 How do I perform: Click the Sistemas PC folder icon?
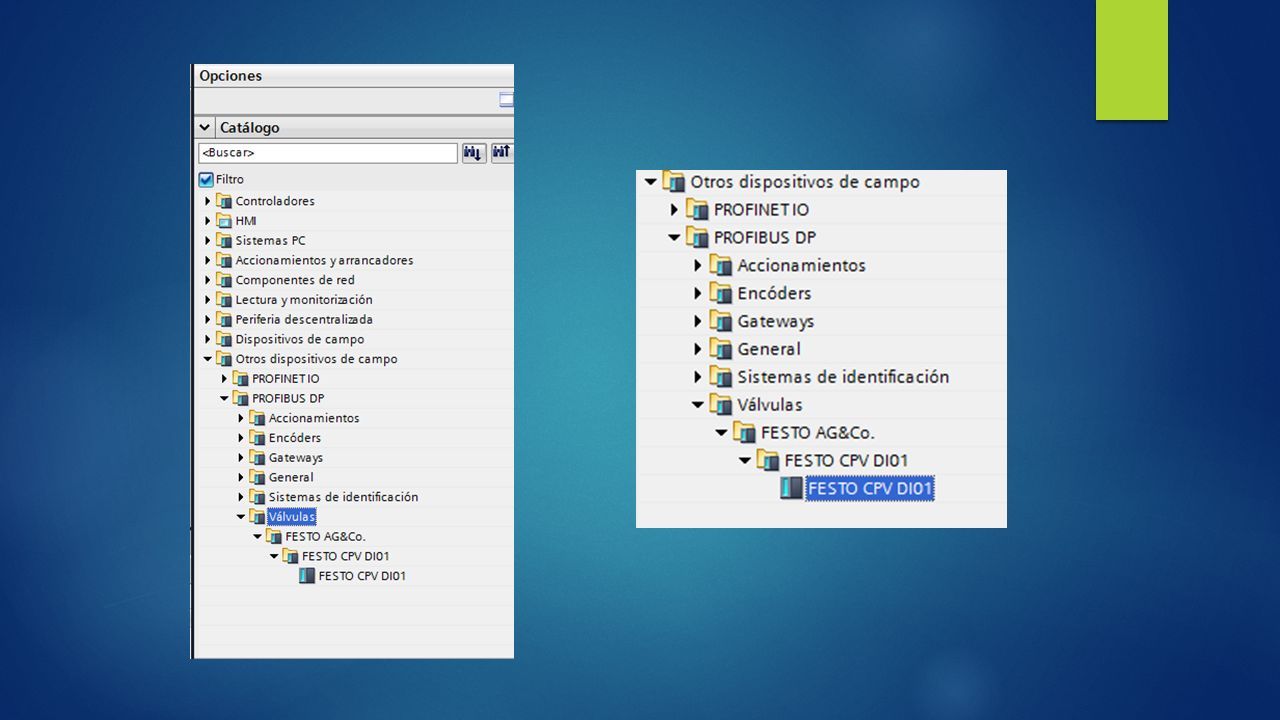(224, 241)
